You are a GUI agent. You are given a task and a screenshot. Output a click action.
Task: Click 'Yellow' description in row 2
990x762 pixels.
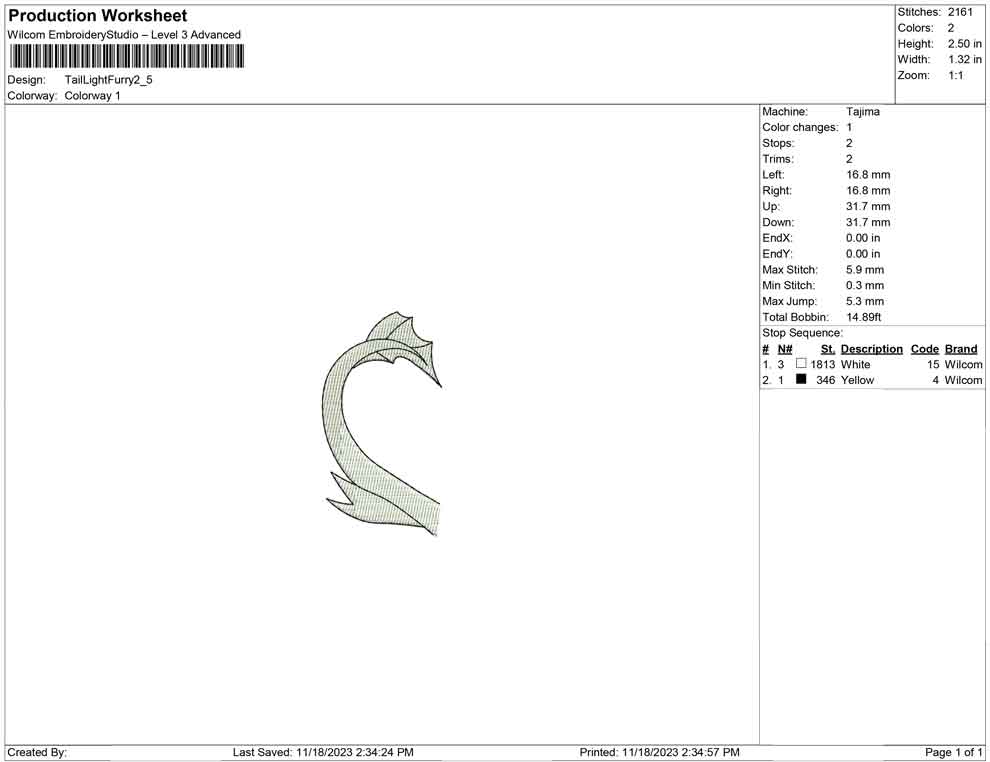857,380
